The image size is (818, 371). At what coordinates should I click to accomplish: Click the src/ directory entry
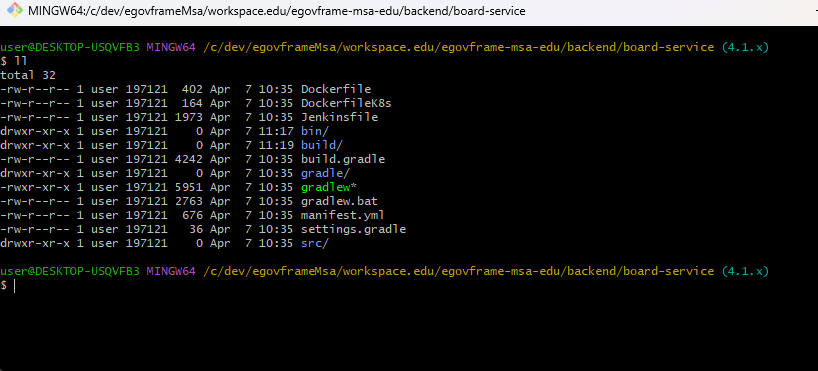[315, 243]
